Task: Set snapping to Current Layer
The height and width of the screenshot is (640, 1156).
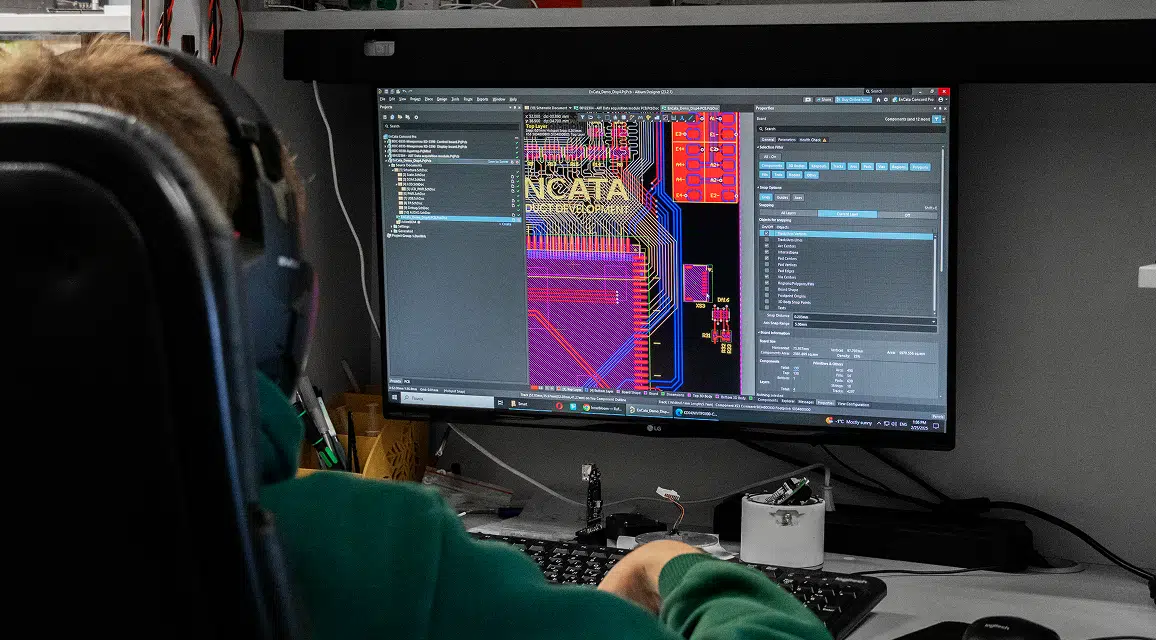Action: (847, 214)
